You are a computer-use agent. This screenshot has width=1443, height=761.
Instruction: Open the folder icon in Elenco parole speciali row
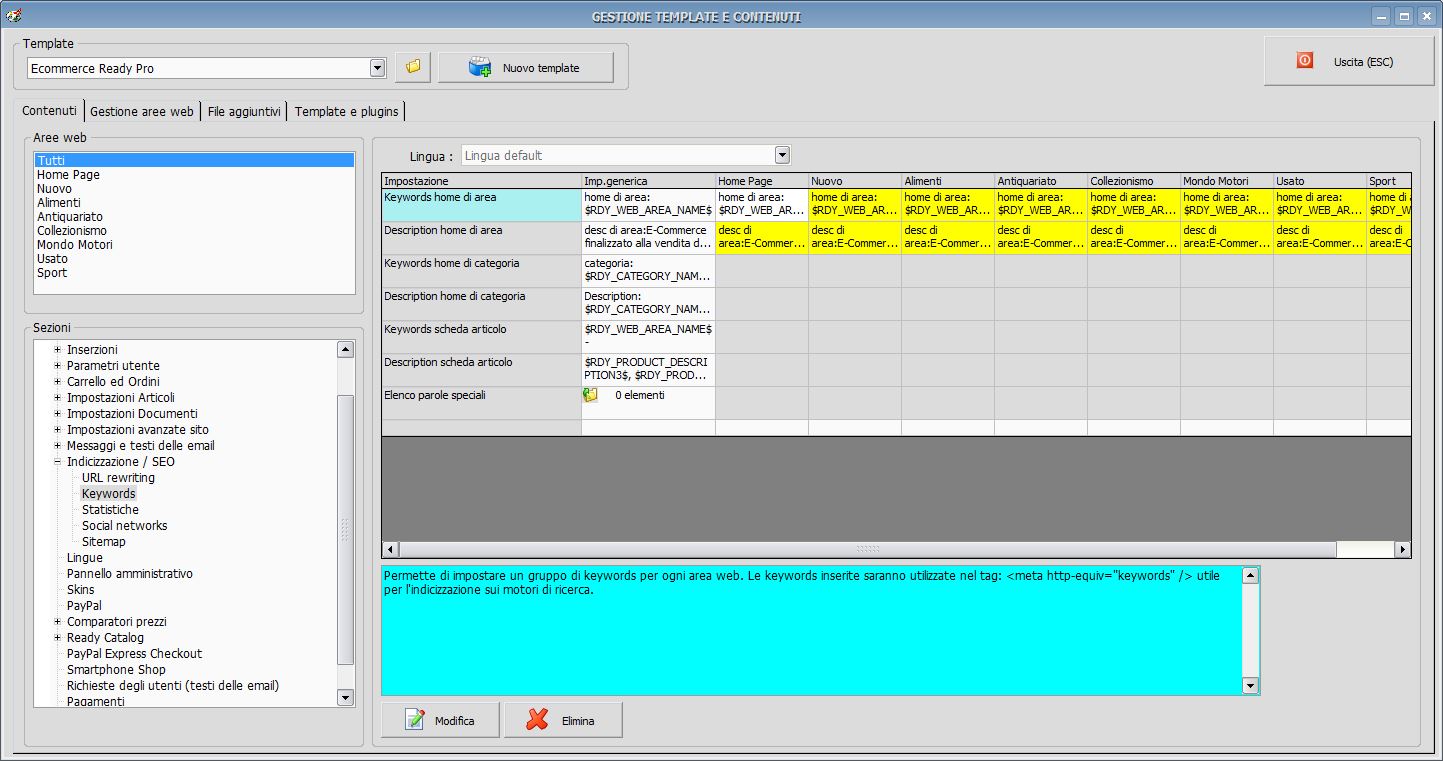click(591, 395)
